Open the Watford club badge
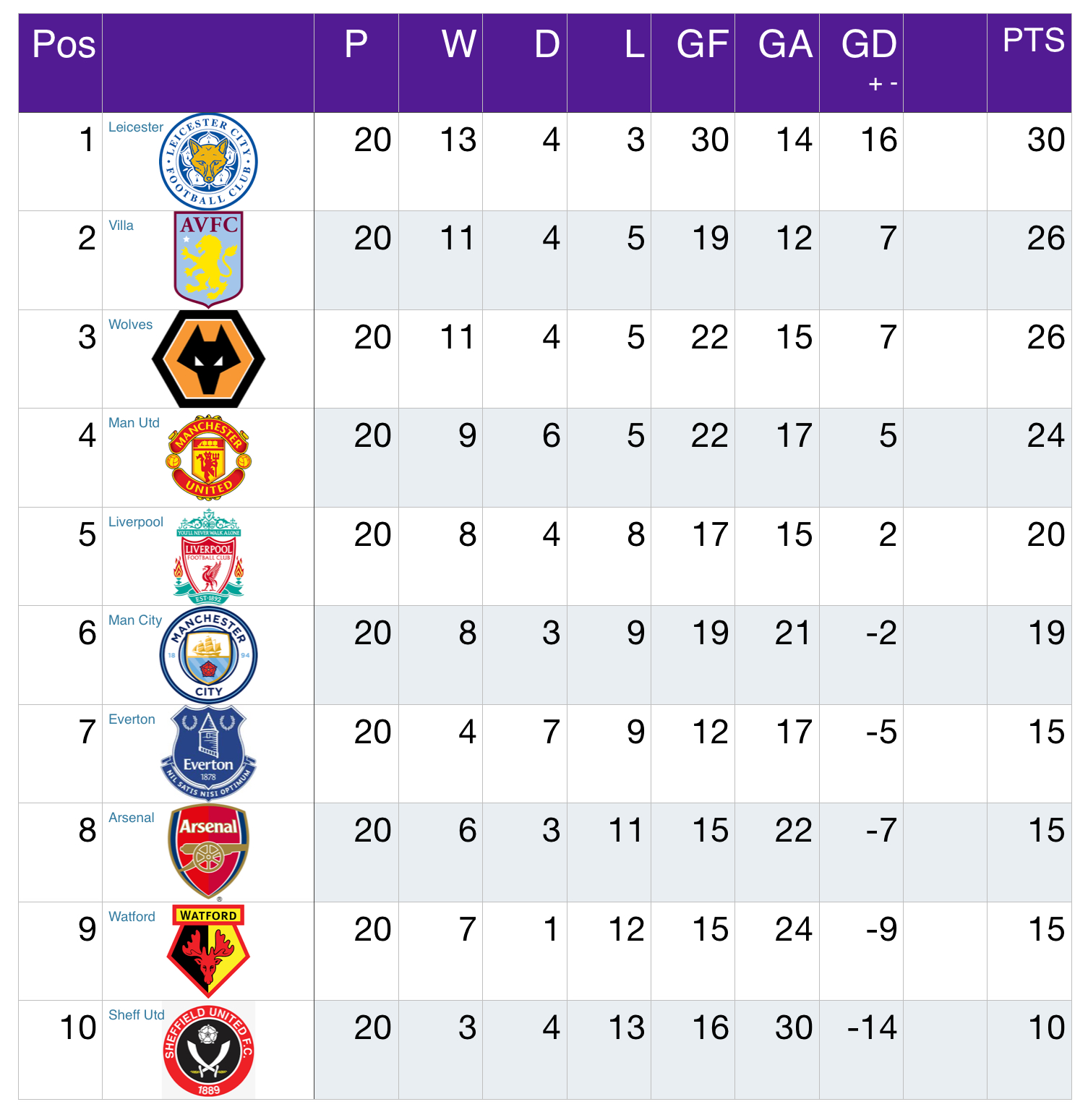 click(208, 951)
